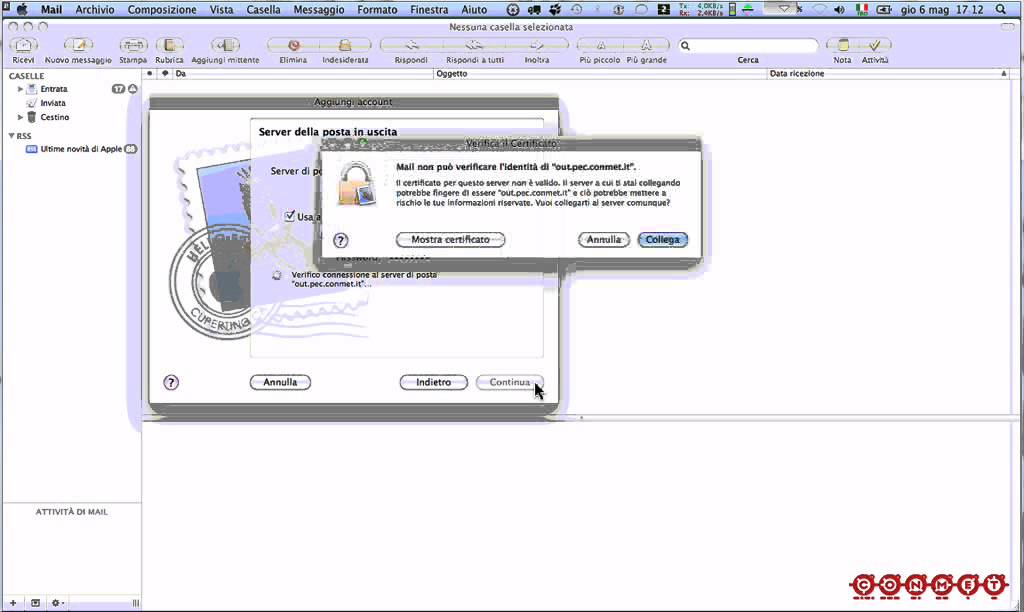Screen dimensions: 1024x612
Task: Click the Più piccolo text icon
Action: pyautogui.click(x=600, y=45)
